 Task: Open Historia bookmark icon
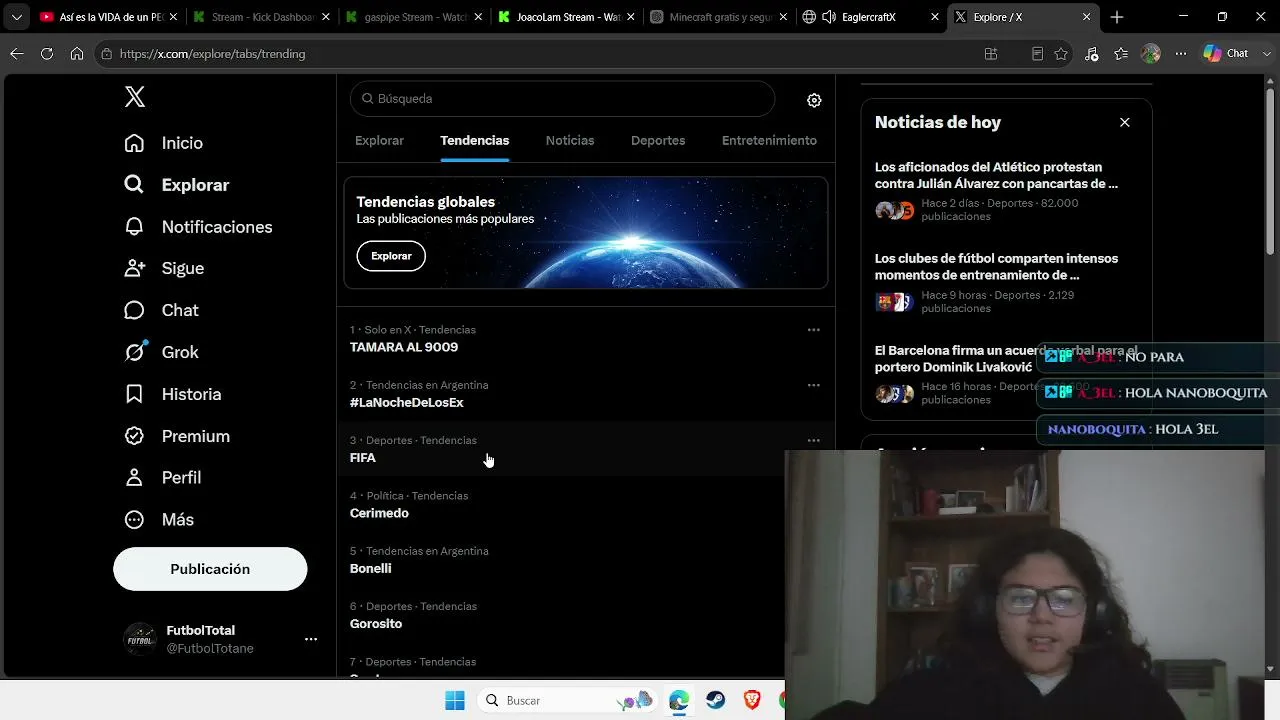pyautogui.click(x=134, y=394)
